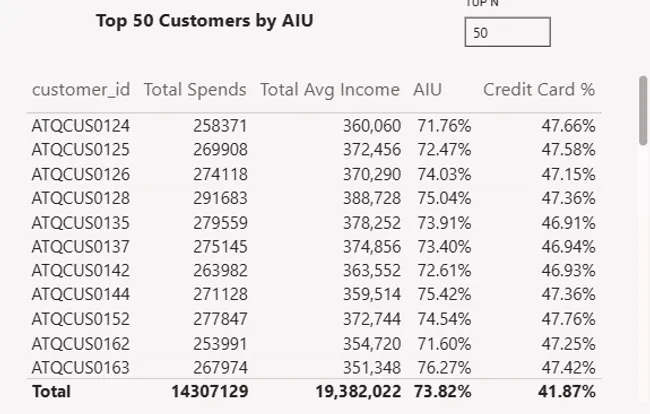
Task: Select customer row ATQCUS0137
Action: coord(314,247)
